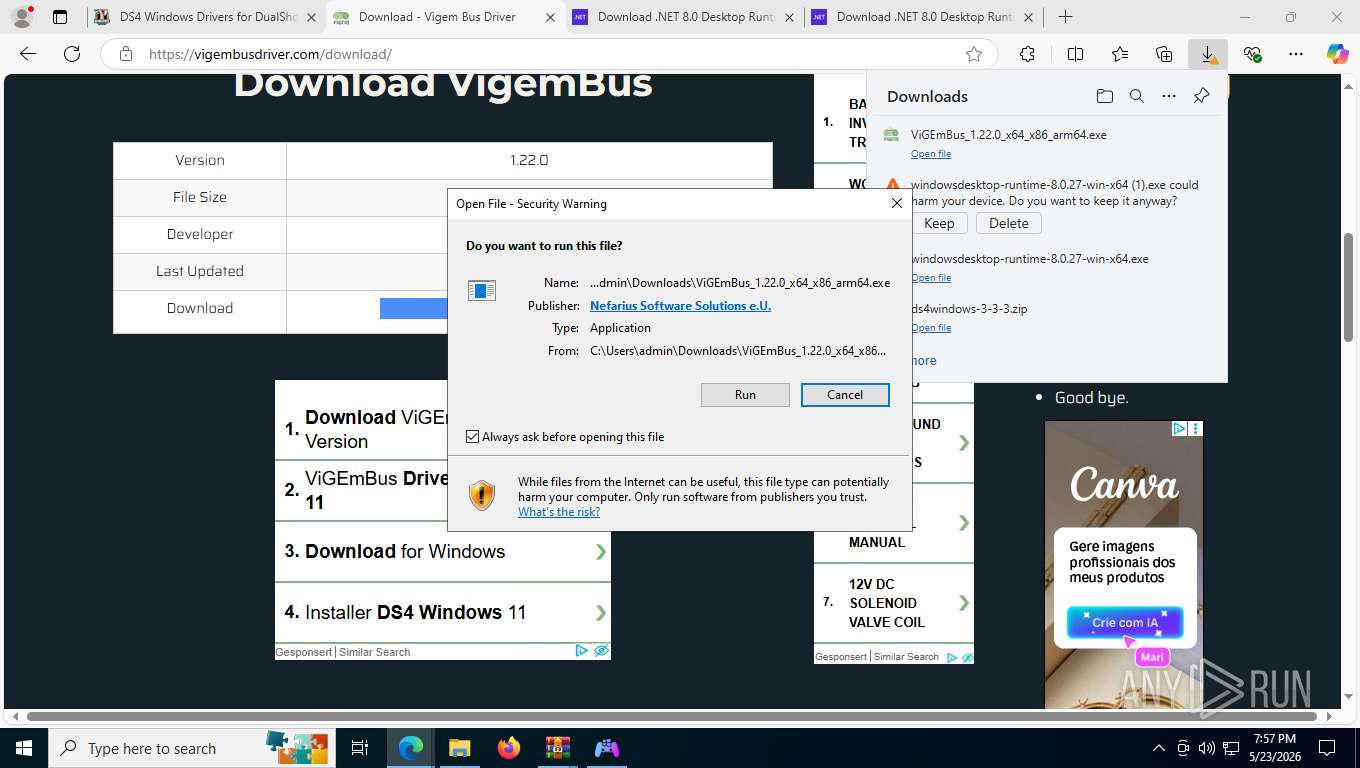The width and height of the screenshot is (1360, 768).
Task: Launch Firefox from taskbar
Action: pyautogui.click(x=509, y=748)
